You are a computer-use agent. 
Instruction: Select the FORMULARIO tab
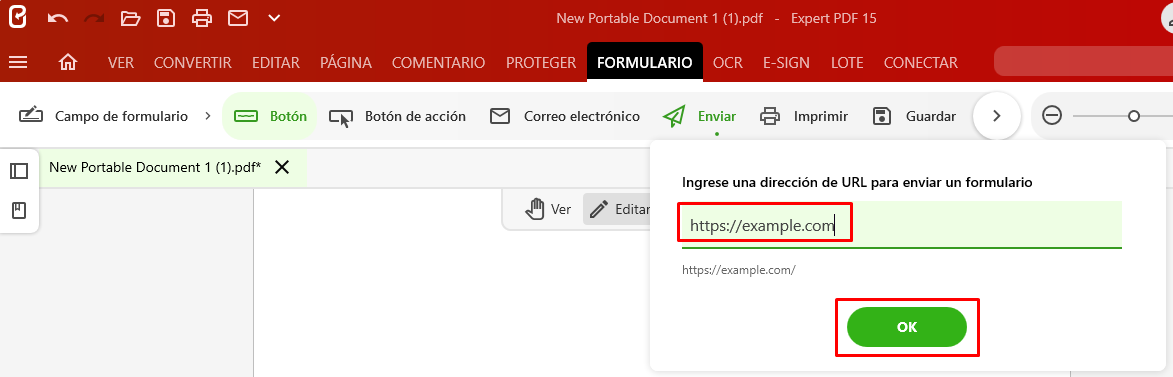[645, 63]
